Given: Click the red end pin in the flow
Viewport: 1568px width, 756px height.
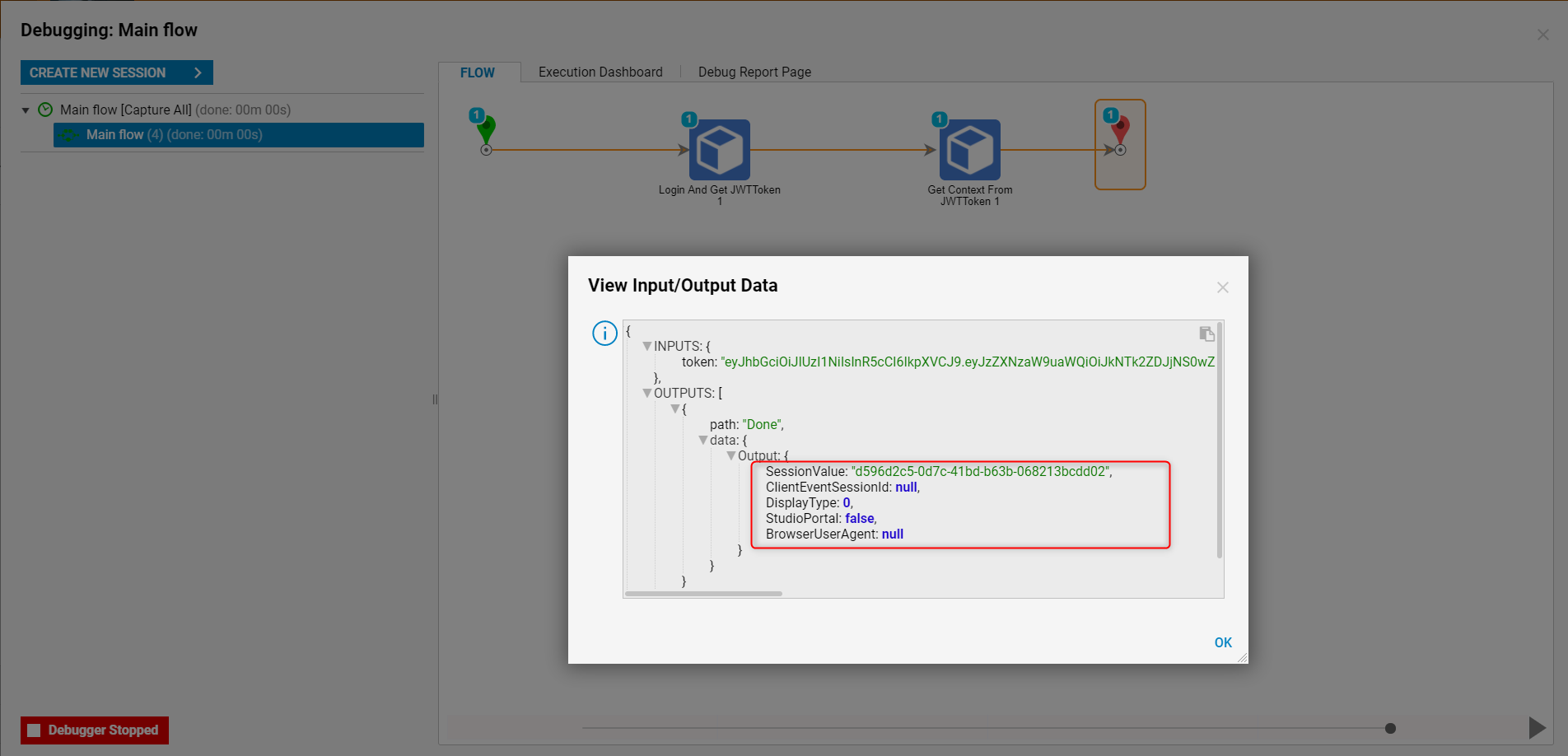Looking at the screenshot, I should pyautogui.click(x=1120, y=133).
